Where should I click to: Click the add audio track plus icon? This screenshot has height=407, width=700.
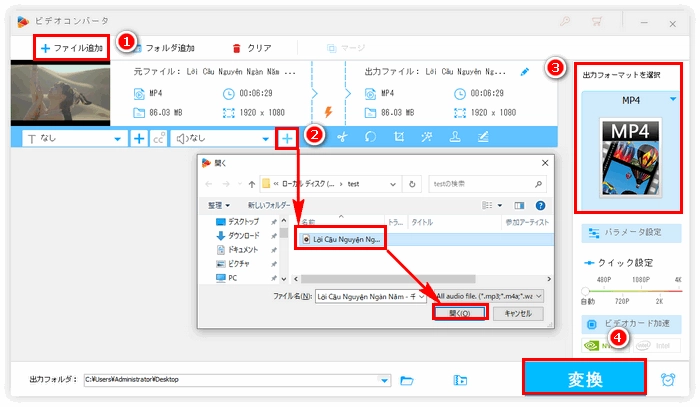coord(287,137)
